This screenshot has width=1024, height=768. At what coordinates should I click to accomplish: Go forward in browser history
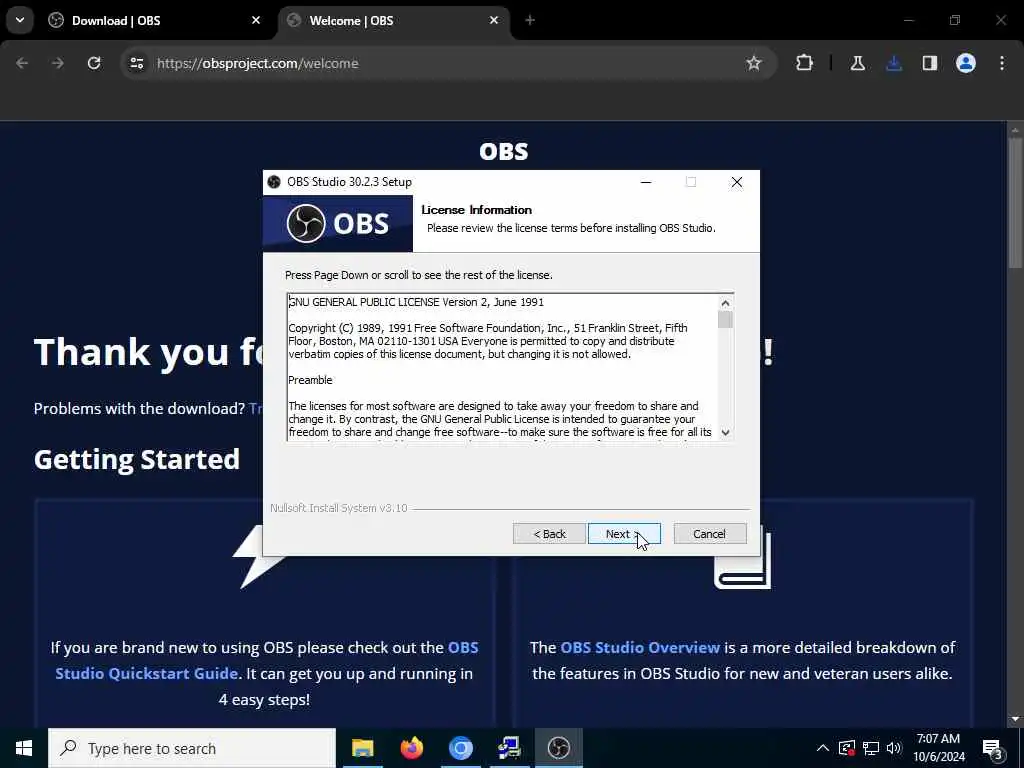point(58,63)
